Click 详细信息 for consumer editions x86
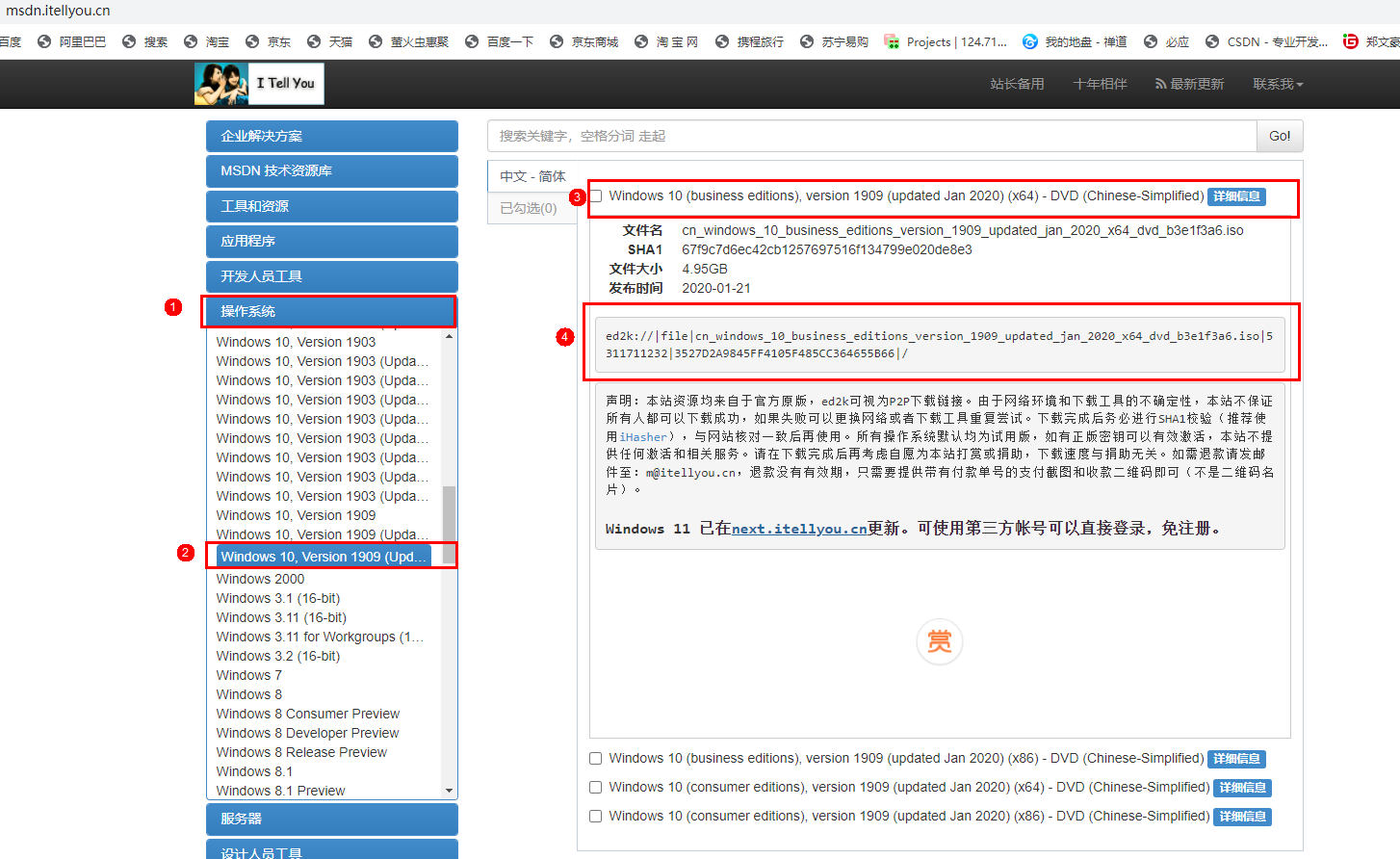Viewport: 1400px width, 859px height. 1242,817
